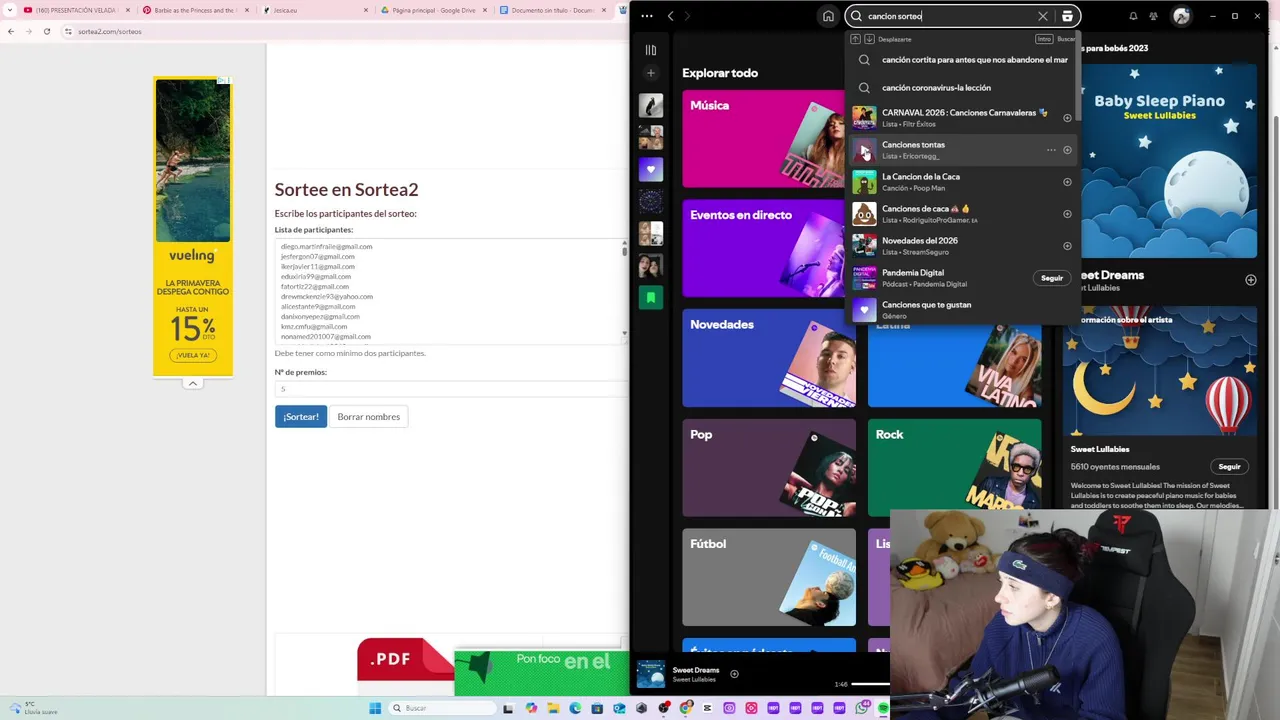Click the Nº de premios input field
This screenshot has width=1280, height=720.
click(451, 389)
